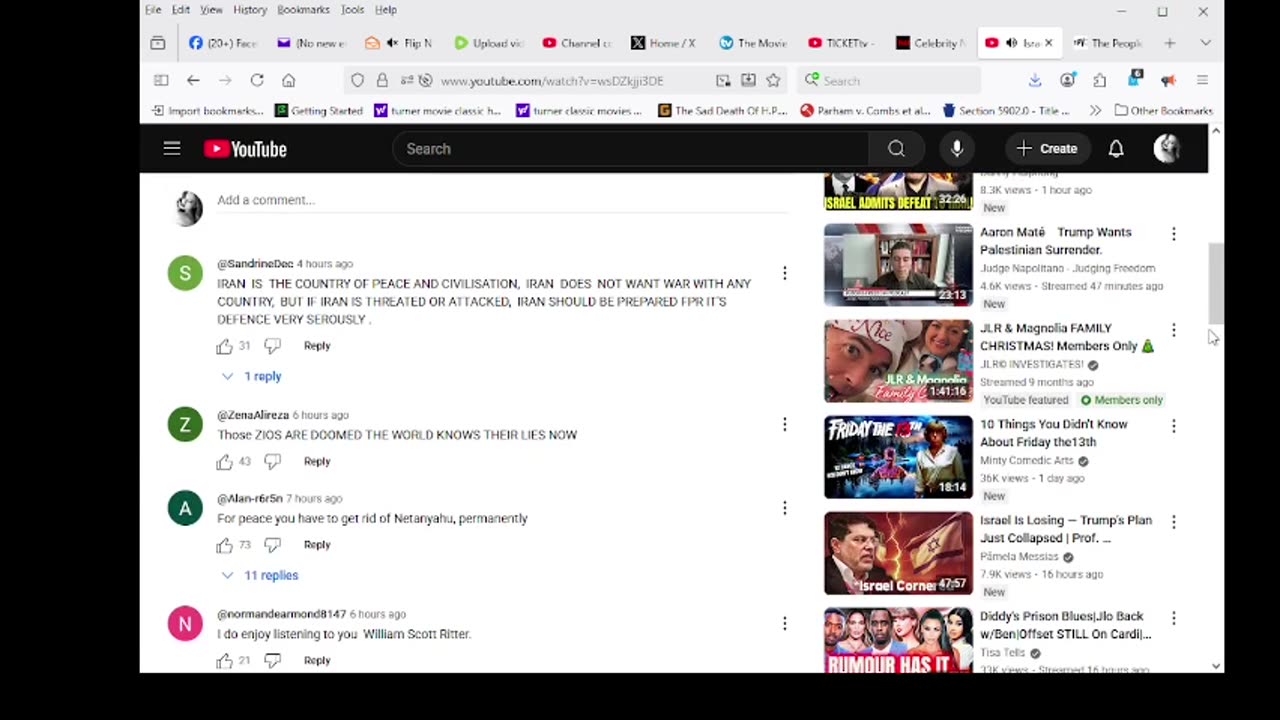Viewport: 1280px width, 720px height.
Task: Bookmark this page with star icon
Action: click(773, 81)
